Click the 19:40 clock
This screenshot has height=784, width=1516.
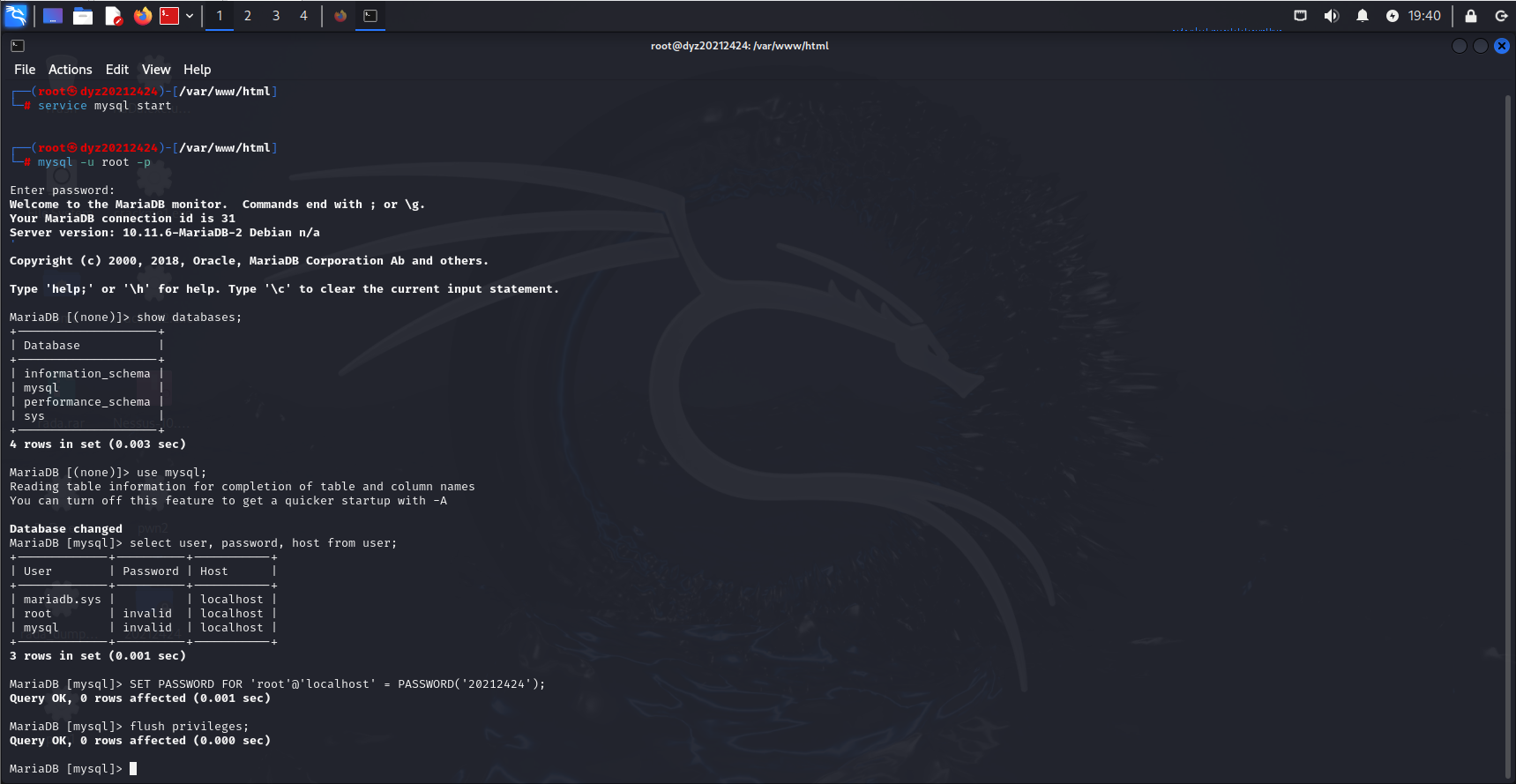pos(1424,16)
